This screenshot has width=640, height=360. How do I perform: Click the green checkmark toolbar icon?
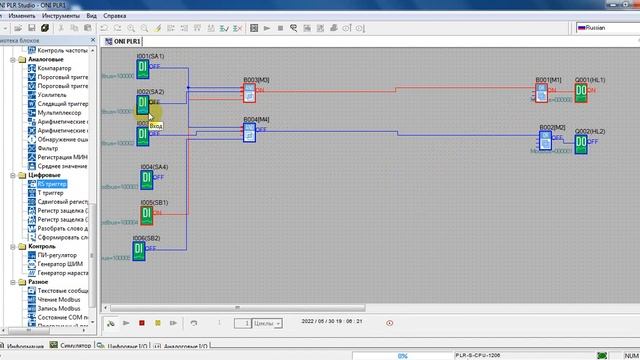pos(224,28)
